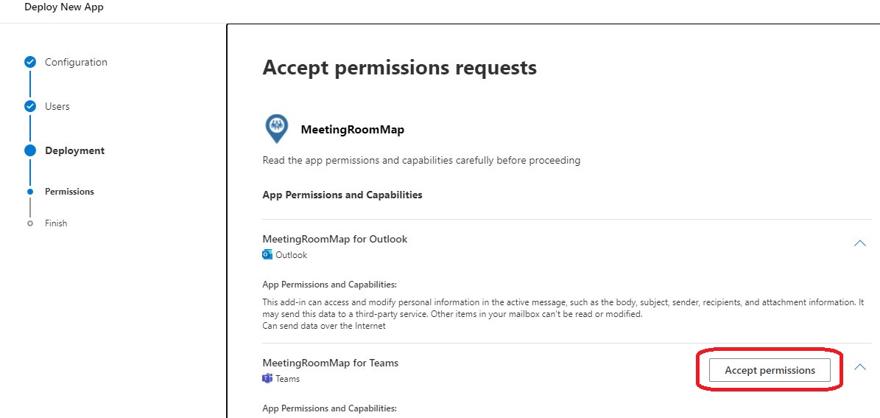The width and height of the screenshot is (880, 418).
Task: Click the Permissions sub-step dot
Action: tap(30, 191)
